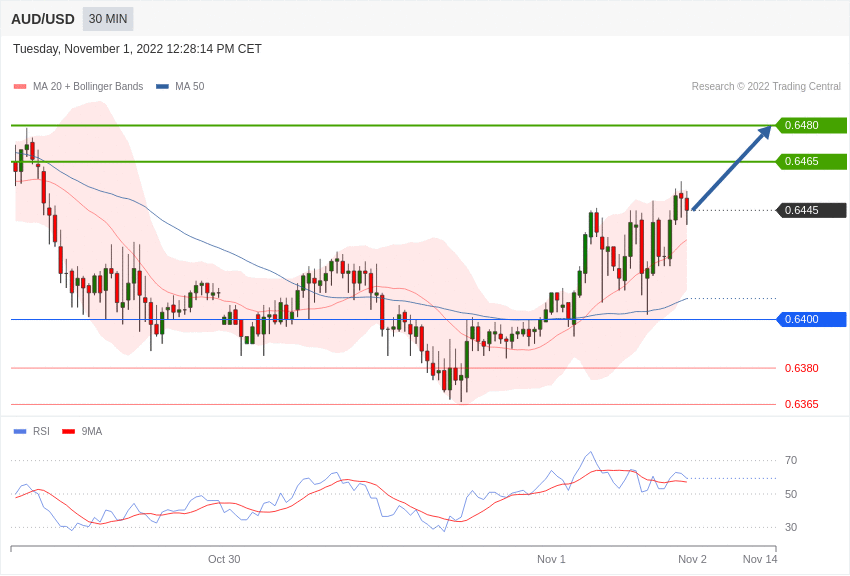The height and width of the screenshot is (576, 850).
Task: Click the RSI 30 level label
Action: 791,527
